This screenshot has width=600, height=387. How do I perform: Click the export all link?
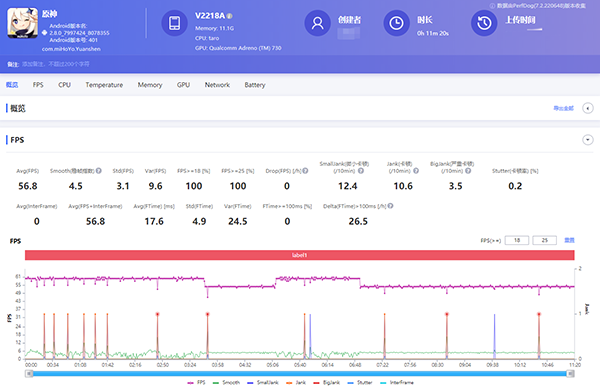pyautogui.click(x=563, y=108)
